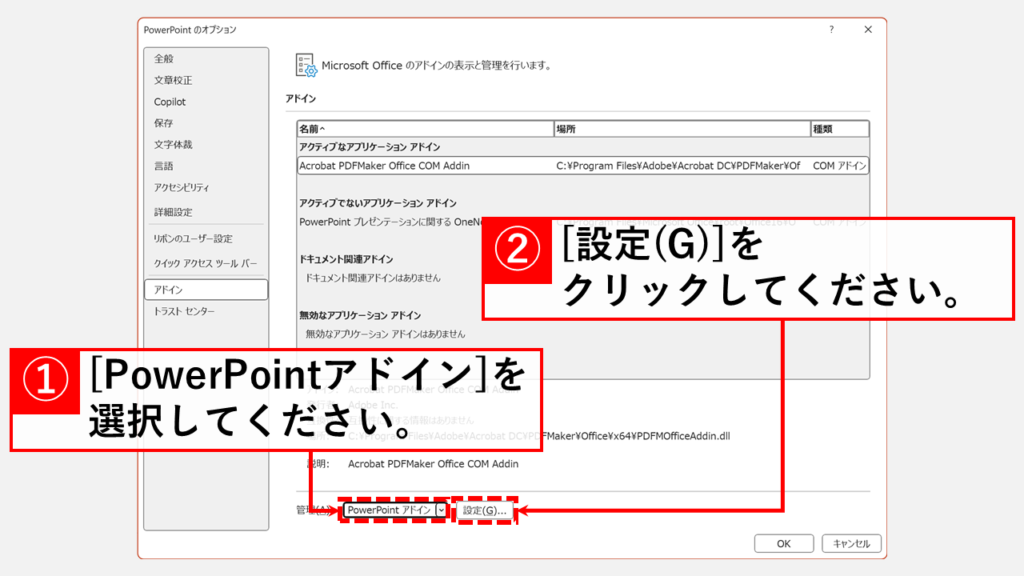Open the PowerPoint アドイン manage dropdown

click(x=395, y=510)
